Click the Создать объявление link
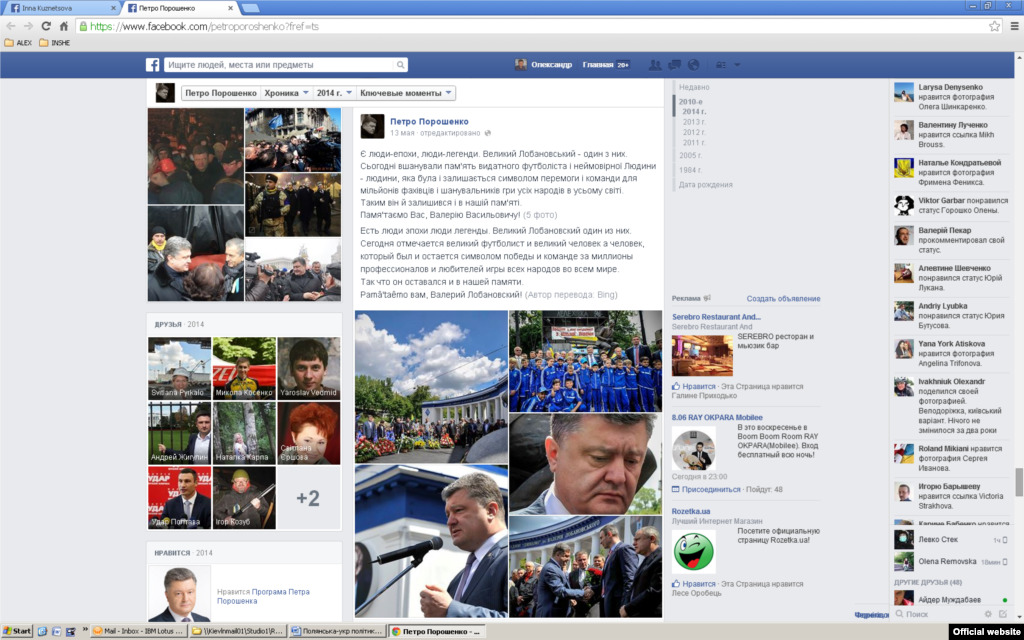The height and width of the screenshot is (640, 1024). [783, 298]
